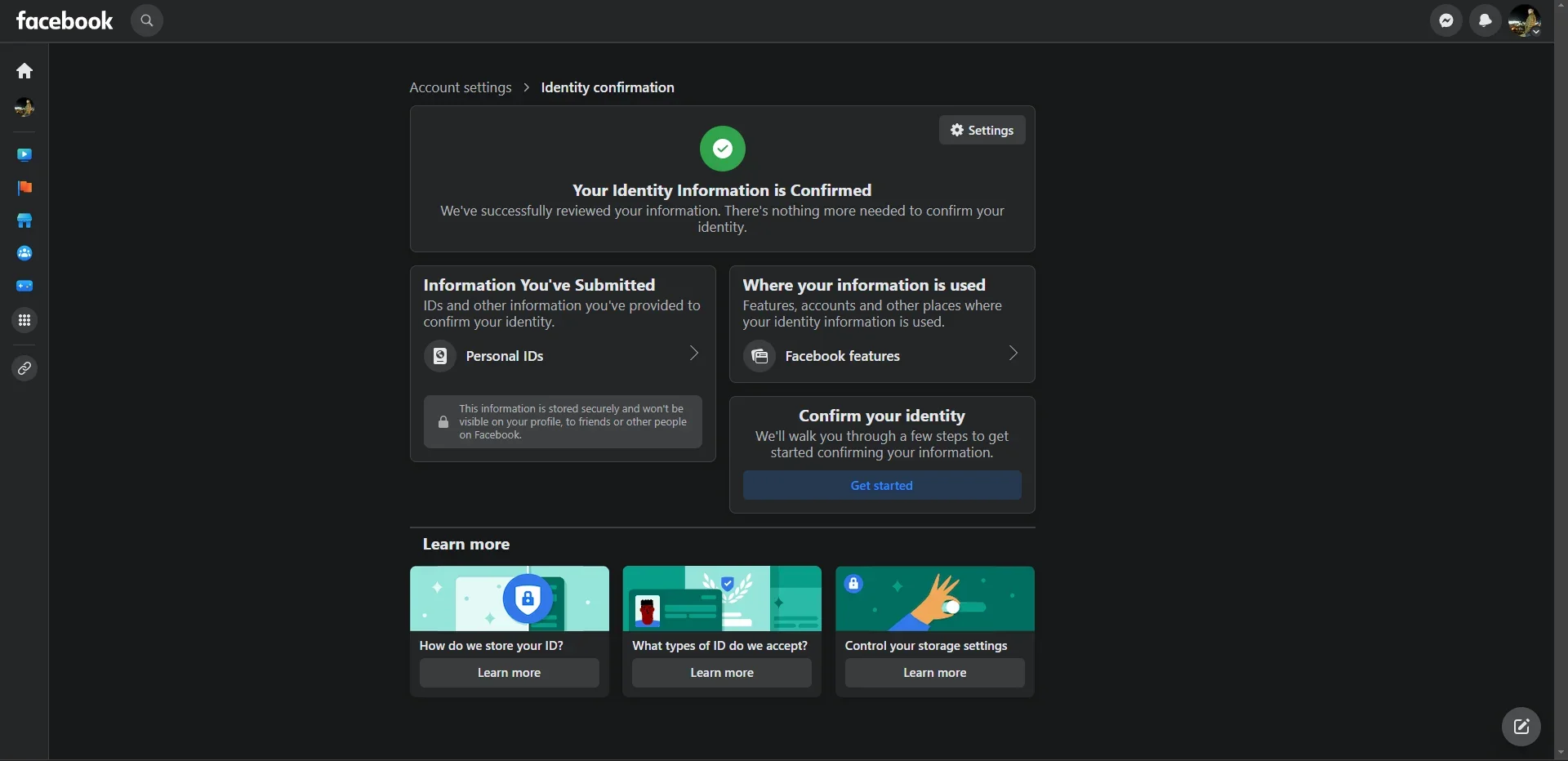This screenshot has width=1568, height=761.
Task: Click the link shortcut icon in the sidebar
Action: click(x=24, y=369)
